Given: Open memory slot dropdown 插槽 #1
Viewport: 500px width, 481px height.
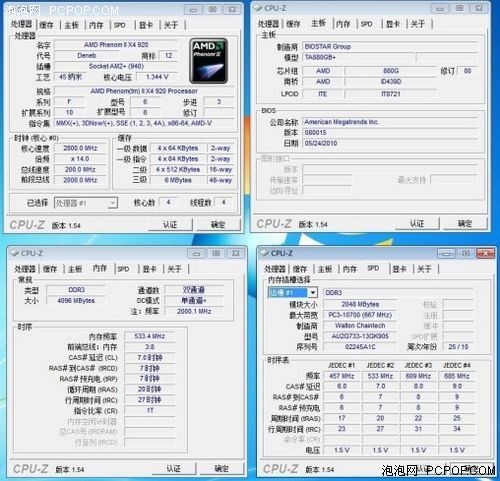Looking at the screenshot, I should [293, 293].
